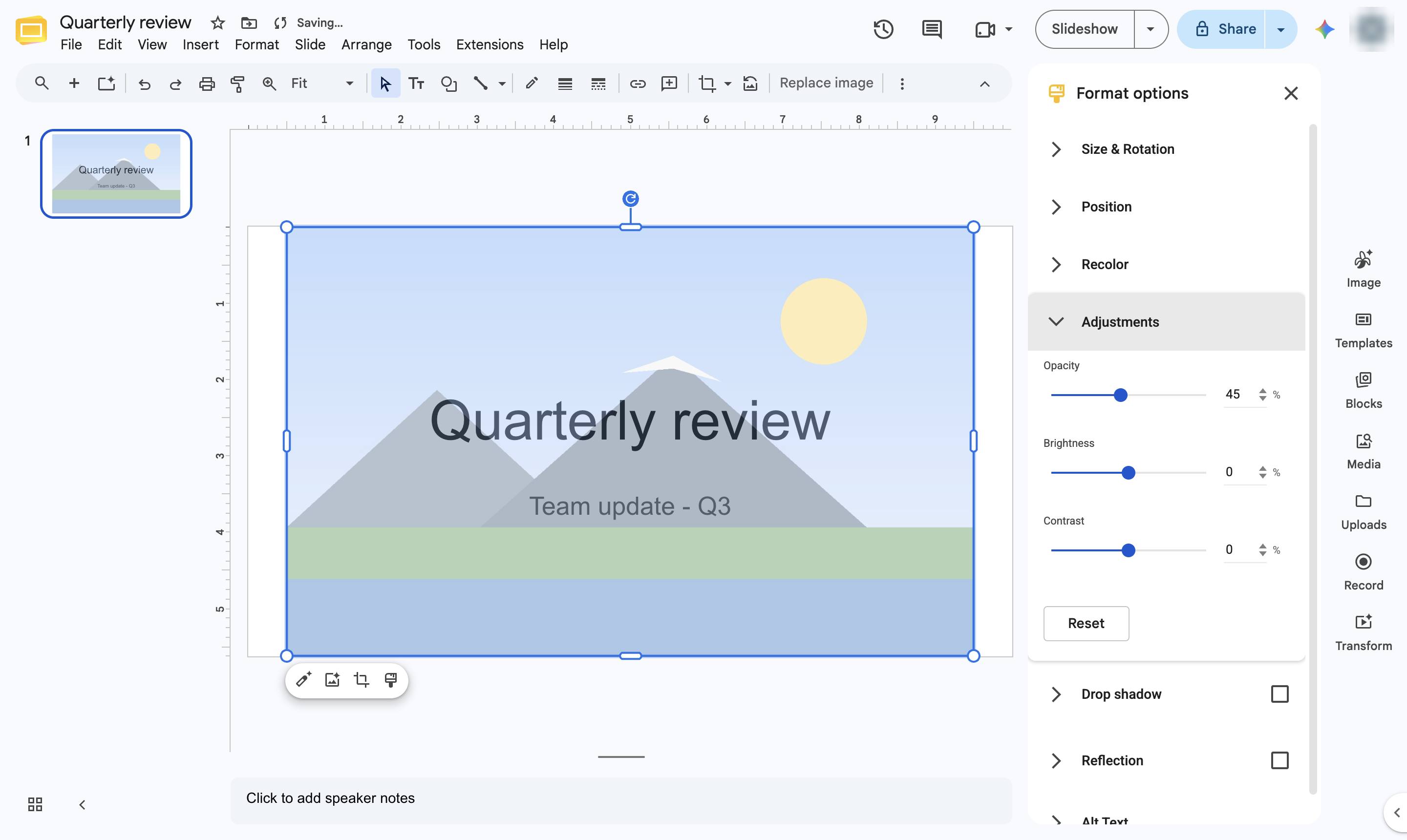Screen dimensions: 1407x840
Task: Open the border dash style icon
Action: pyautogui.click(x=598, y=84)
